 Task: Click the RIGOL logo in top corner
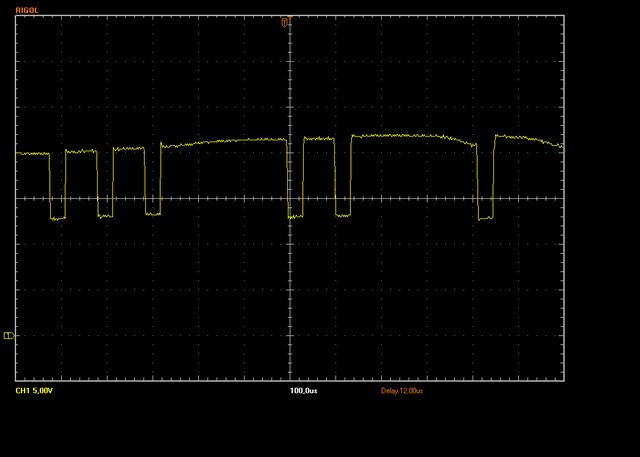(x=27, y=9)
